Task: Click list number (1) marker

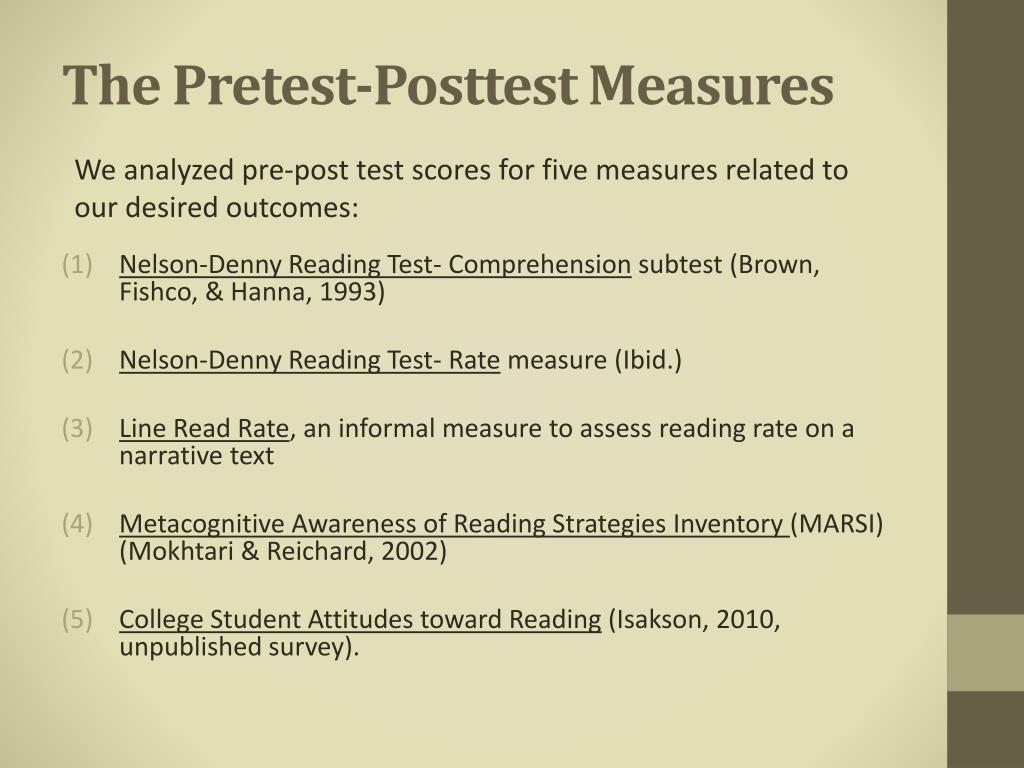Action: pos(77,265)
